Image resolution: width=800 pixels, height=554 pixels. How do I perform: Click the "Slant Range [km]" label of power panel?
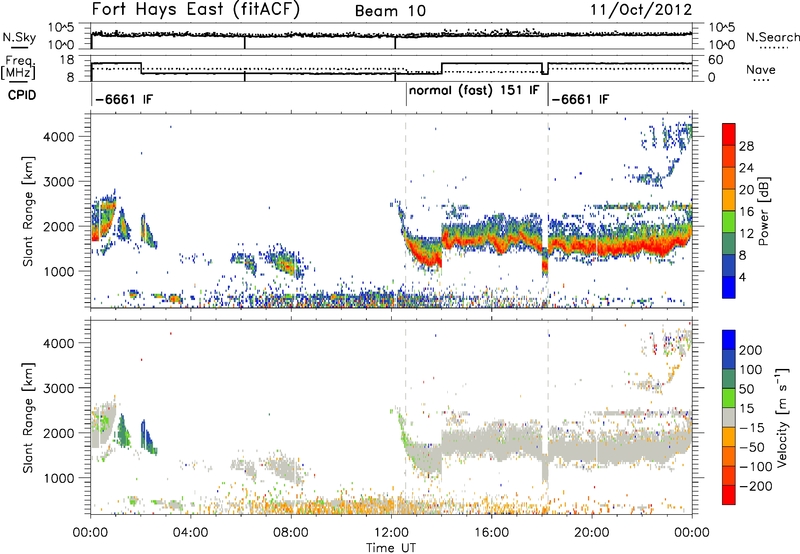tap(28, 211)
